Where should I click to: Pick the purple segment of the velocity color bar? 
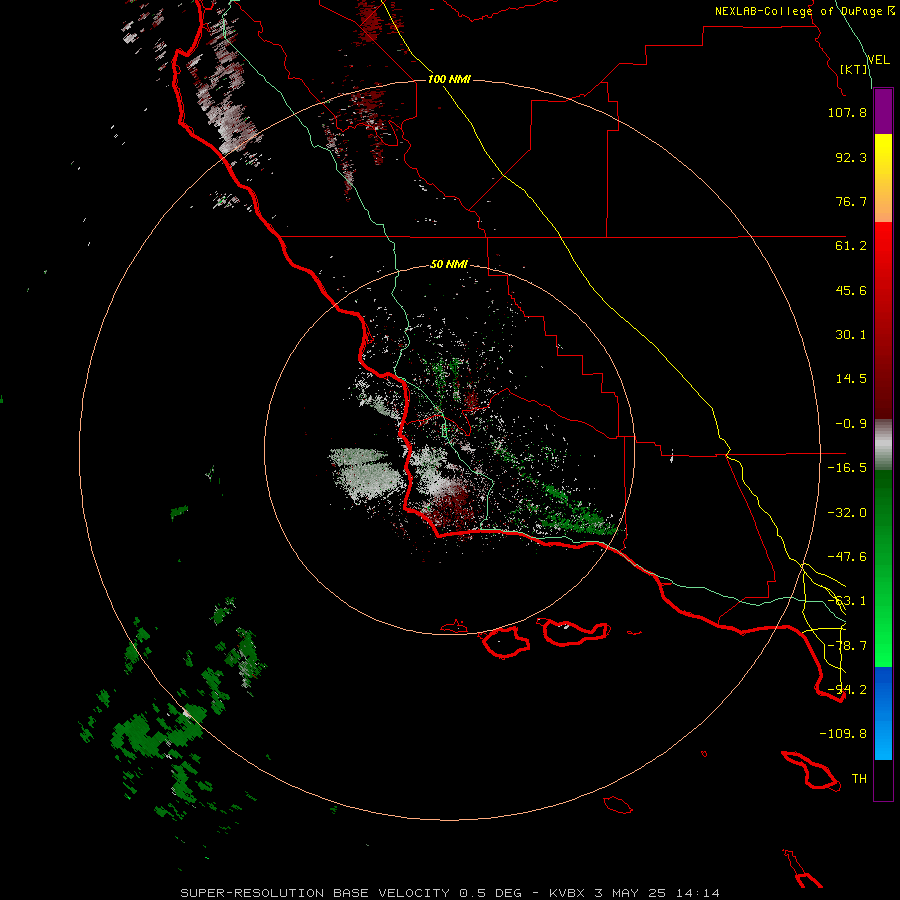883,111
